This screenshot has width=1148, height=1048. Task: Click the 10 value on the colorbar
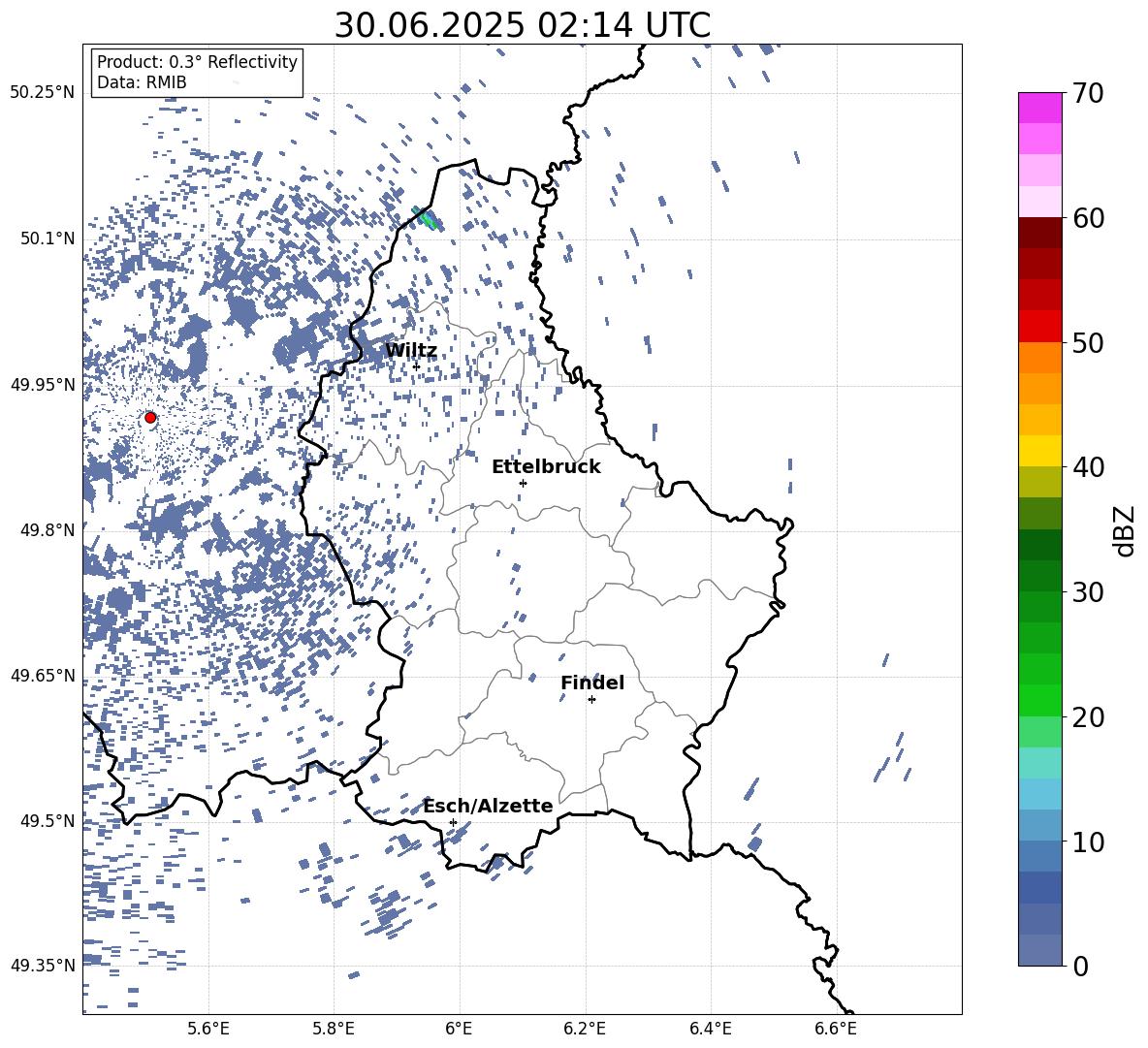[x=1087, y=842]
